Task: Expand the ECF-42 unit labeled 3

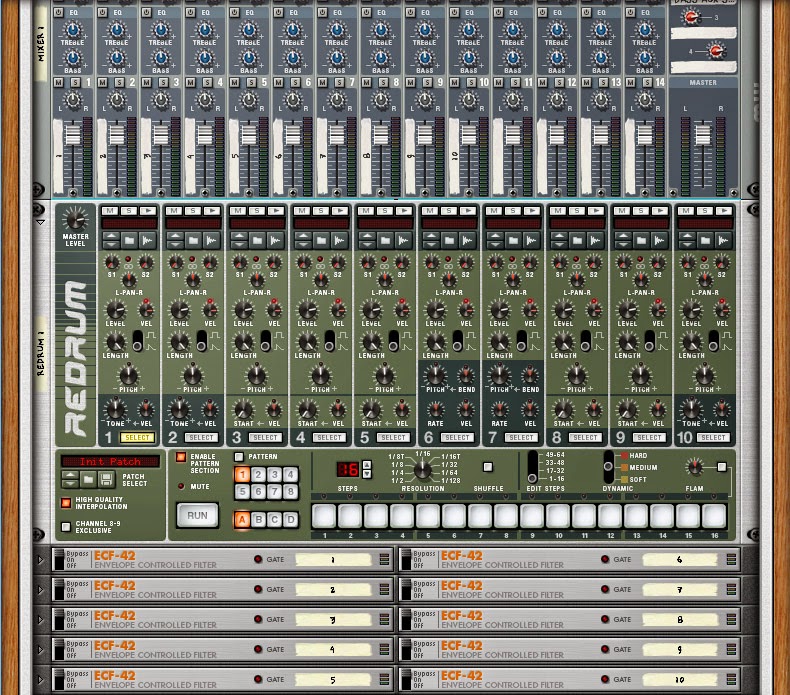Action: pos(41,619)
